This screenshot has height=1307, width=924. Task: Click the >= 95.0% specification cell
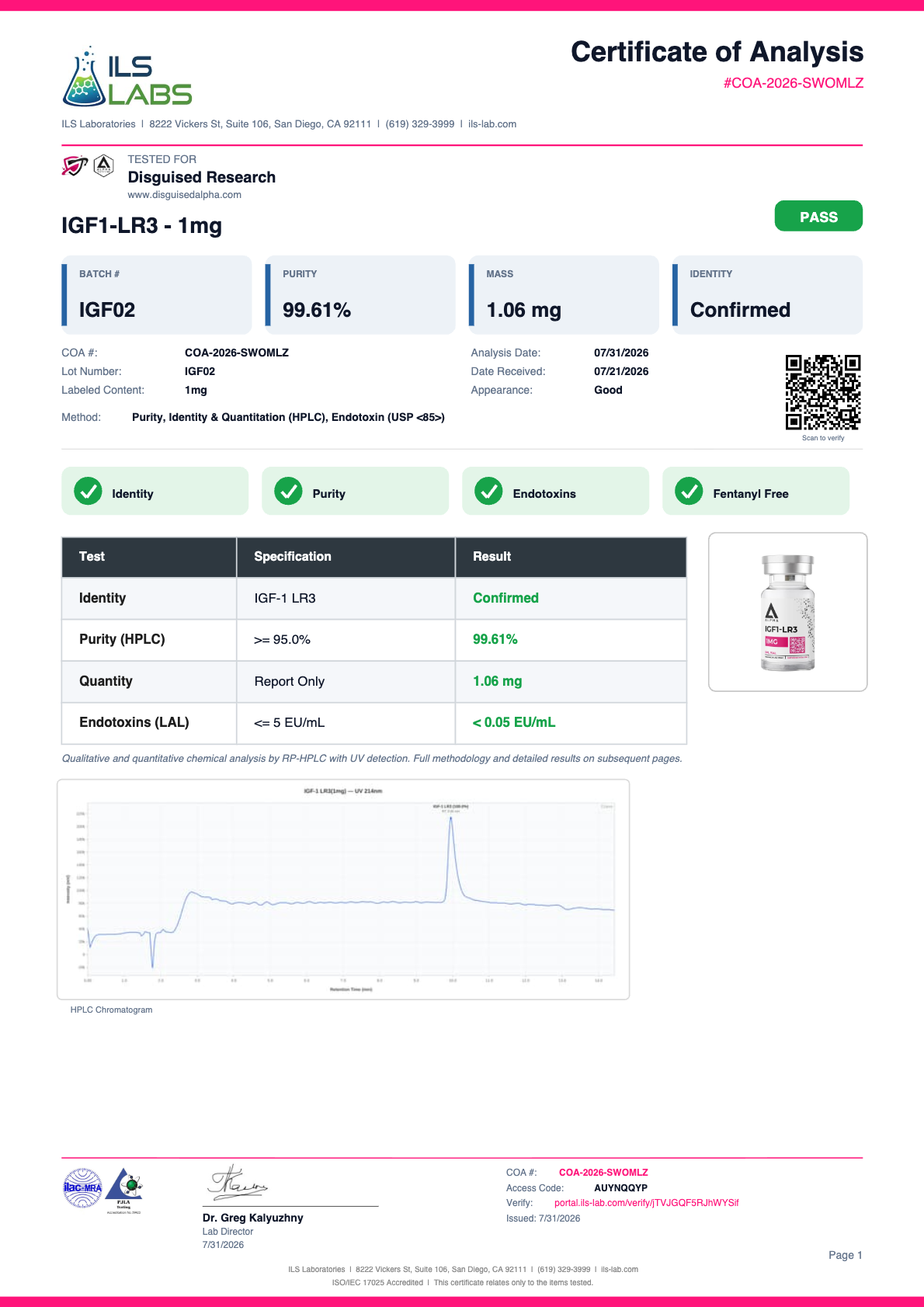point(346,640)
